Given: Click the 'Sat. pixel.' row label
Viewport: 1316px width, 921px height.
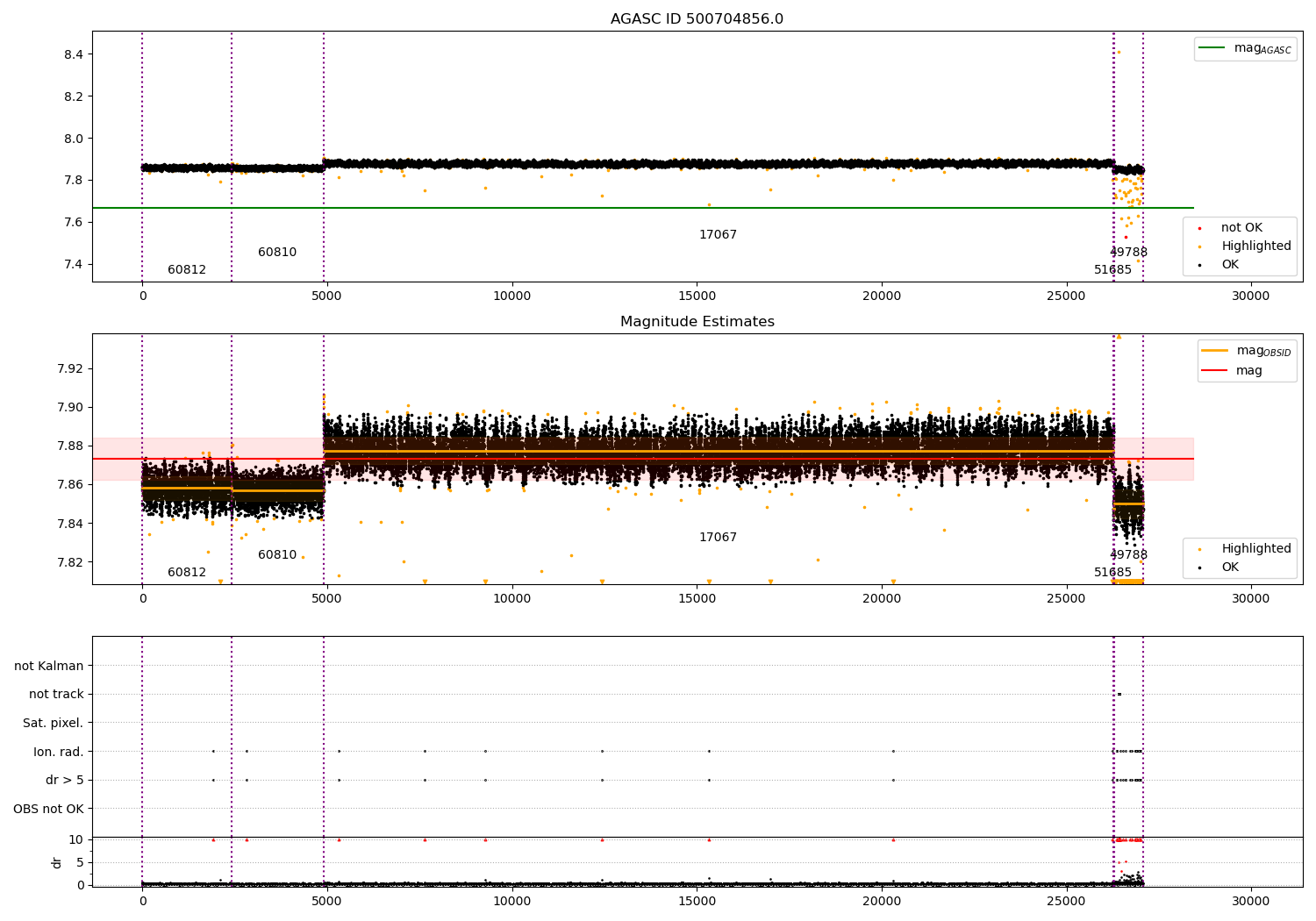Looking at the screenshot, I should [54, 723].
